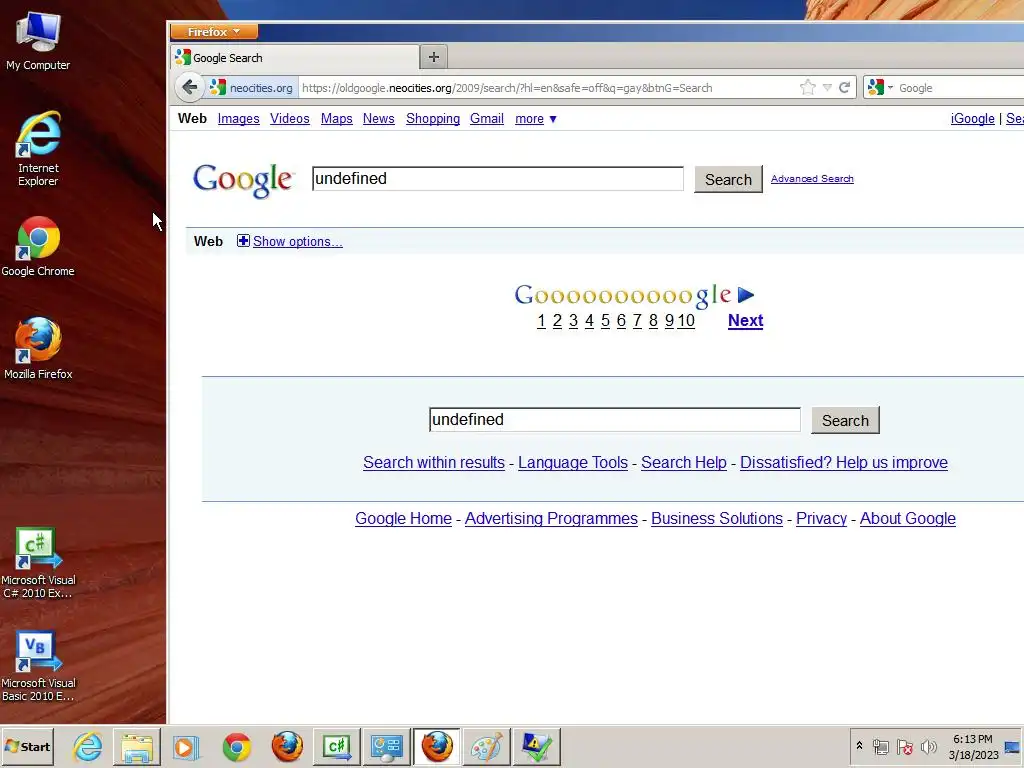Switch to active Firefox window in taskbar
The height and width of the screenshot is (768, 1024).
coord(437,746)
